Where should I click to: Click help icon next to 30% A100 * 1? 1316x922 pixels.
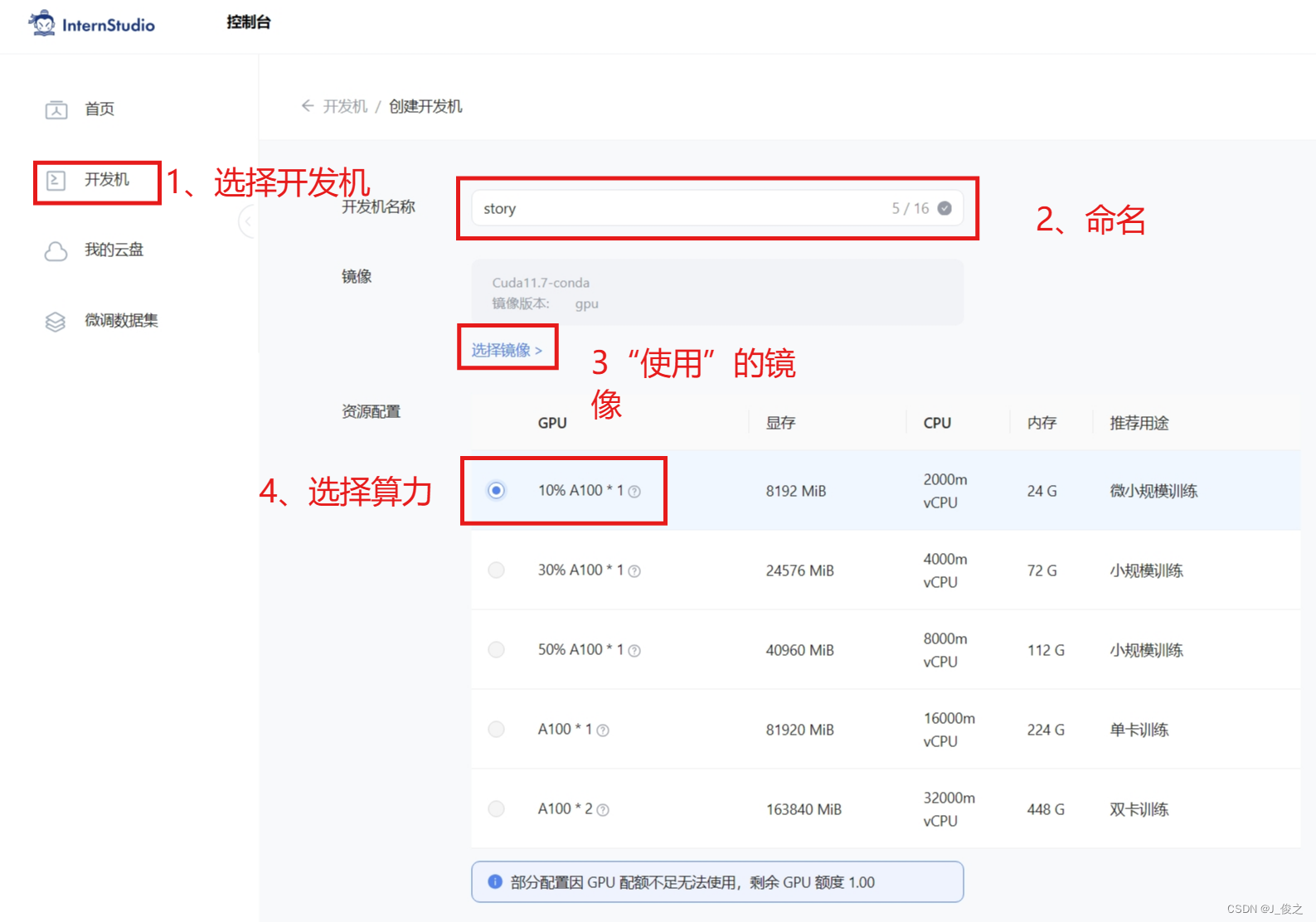[634, 571]
